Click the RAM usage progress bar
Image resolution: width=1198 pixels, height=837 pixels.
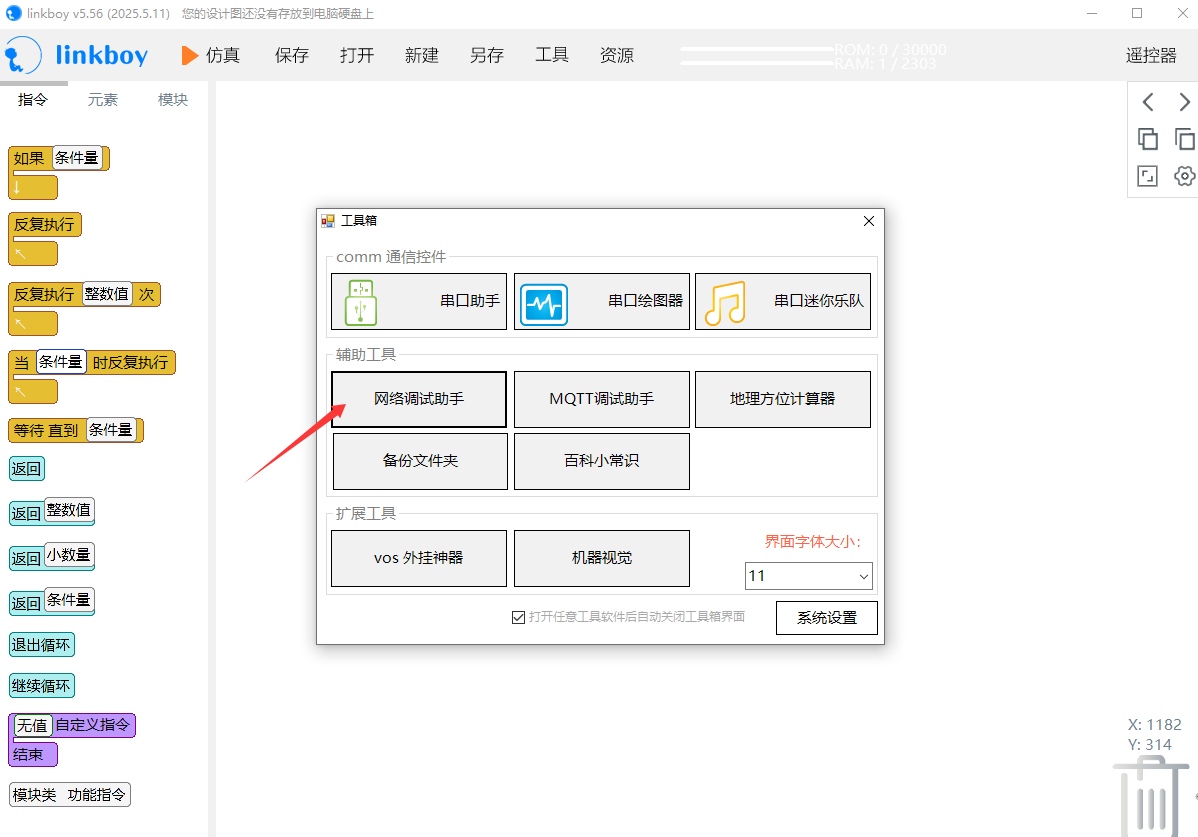(756, 63)
